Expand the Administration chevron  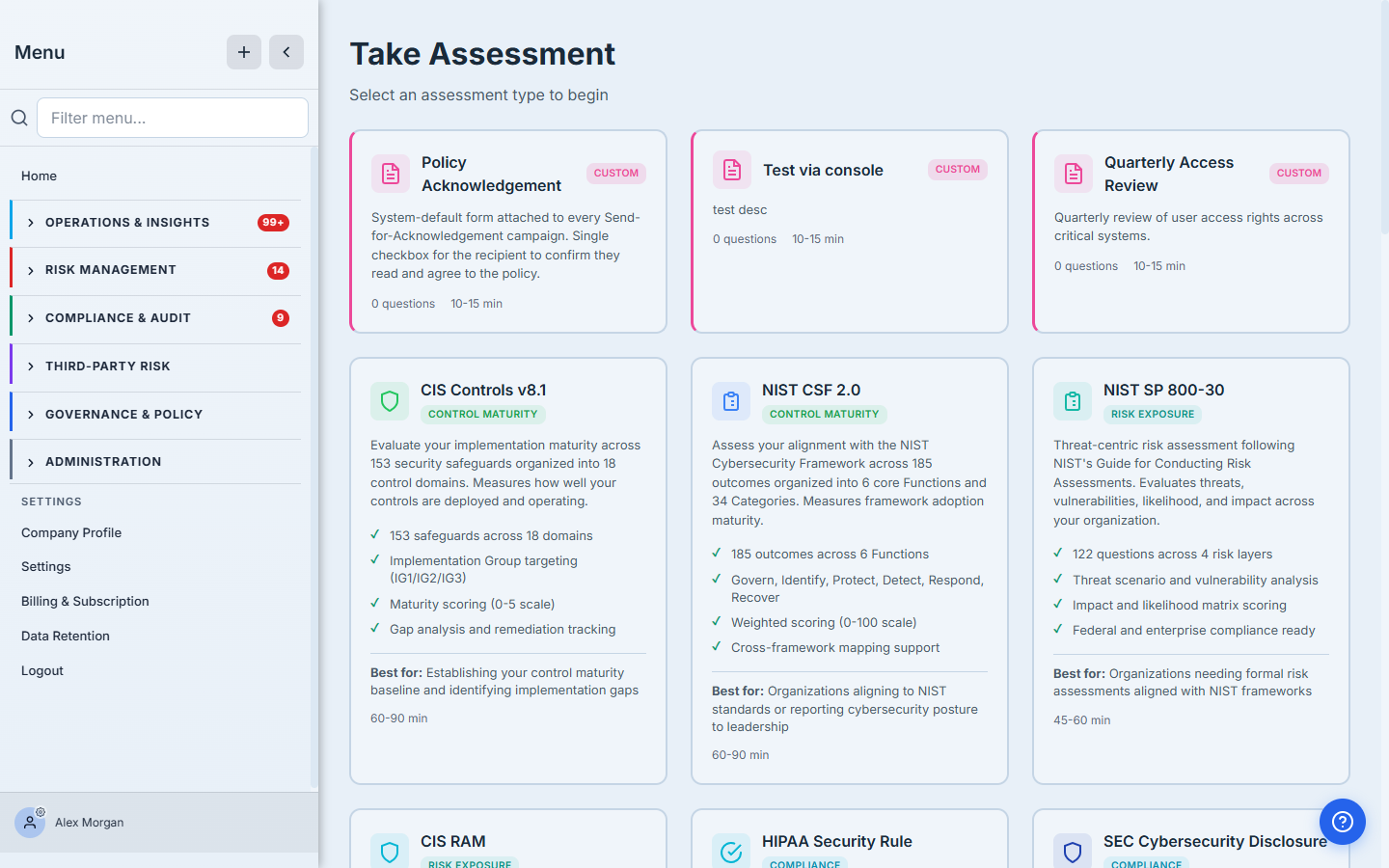pyautogui.click(x=31, y=462)
